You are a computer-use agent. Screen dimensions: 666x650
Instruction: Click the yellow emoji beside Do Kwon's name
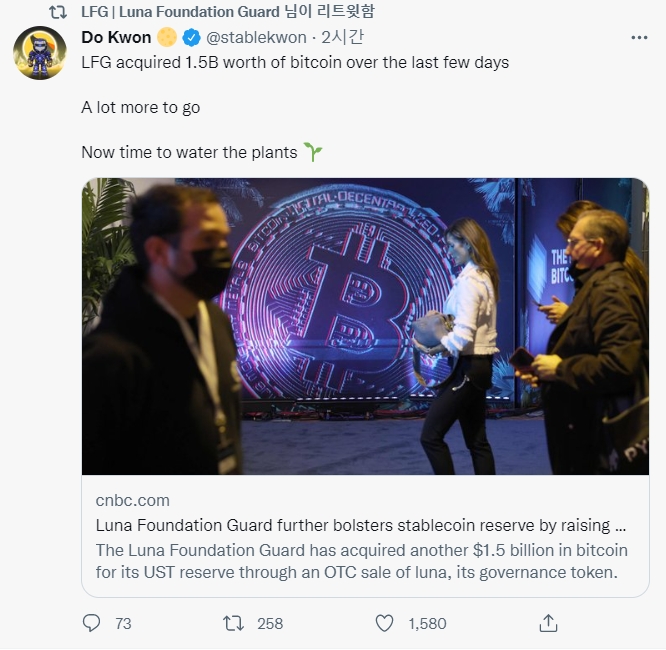(x=167, y=38)
